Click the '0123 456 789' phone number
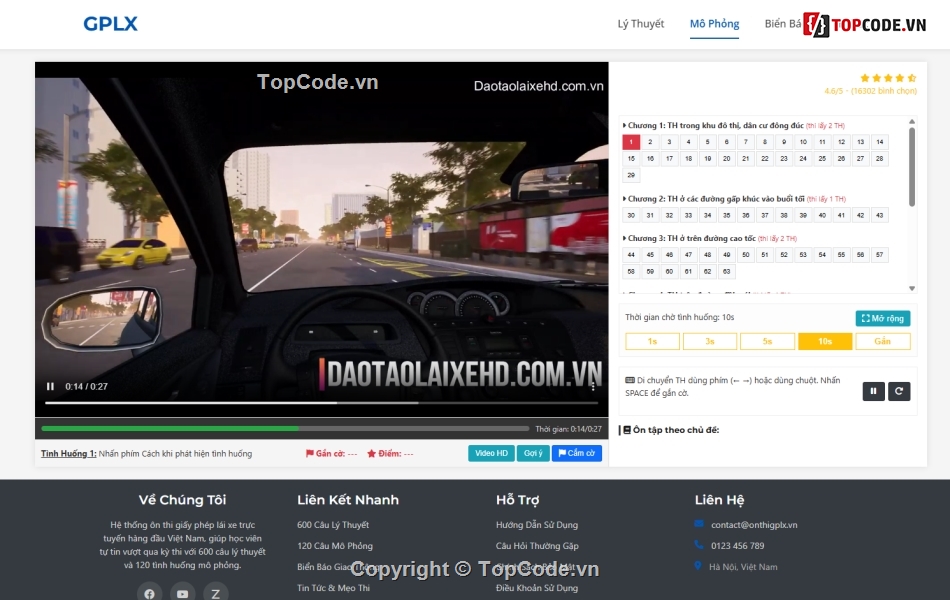950x600 pixels. pos(737,546)
